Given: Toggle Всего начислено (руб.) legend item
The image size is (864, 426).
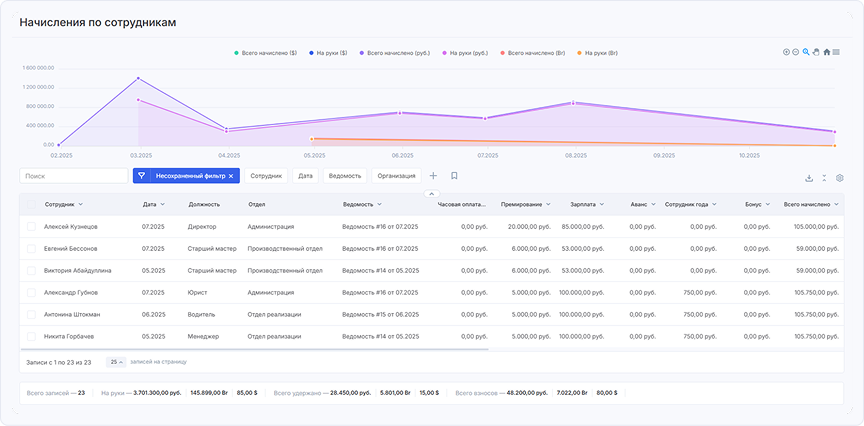Looking at the screenshot, I should pyautogui.click(x=395, y=52).
